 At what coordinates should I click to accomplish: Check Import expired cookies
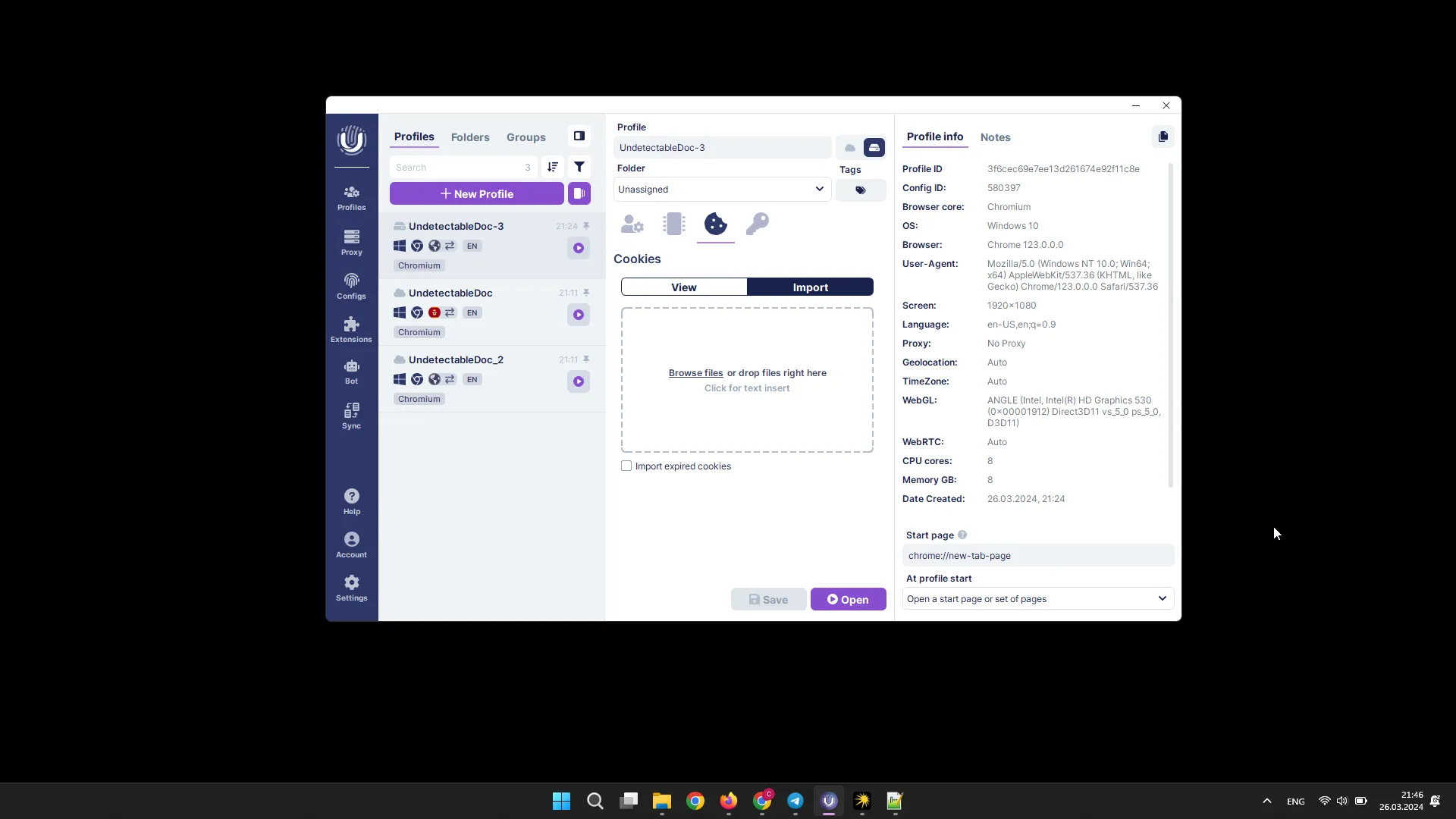click(x=626, y=466)
